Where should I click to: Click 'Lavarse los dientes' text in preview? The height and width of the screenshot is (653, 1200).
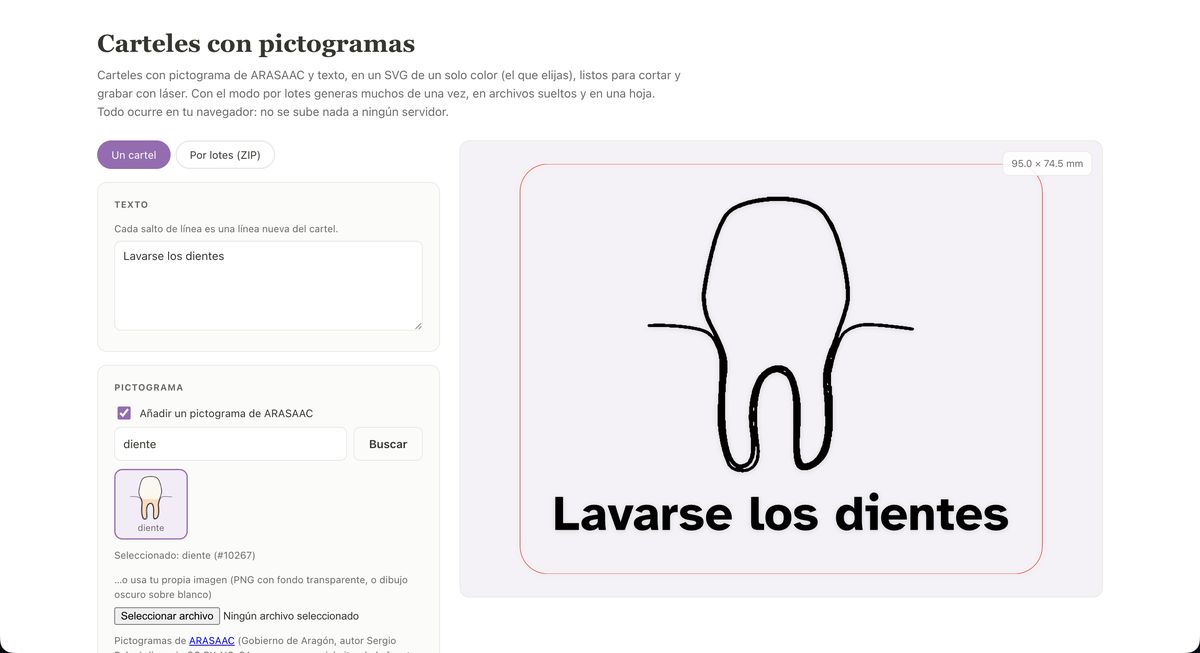click(780, 514)
